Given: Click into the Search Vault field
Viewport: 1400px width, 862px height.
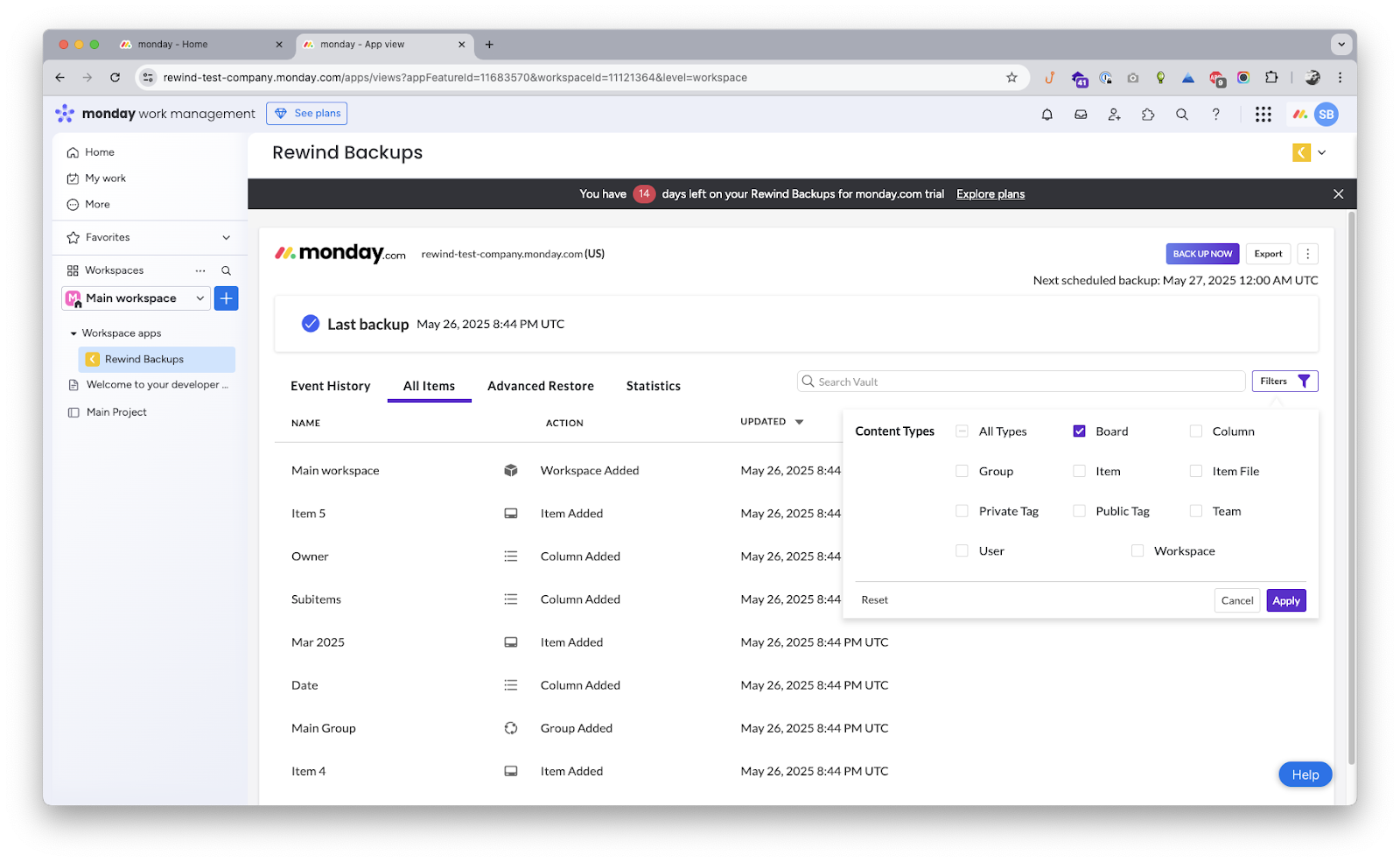Looking at the screenshot, I should click(1020, 382).
